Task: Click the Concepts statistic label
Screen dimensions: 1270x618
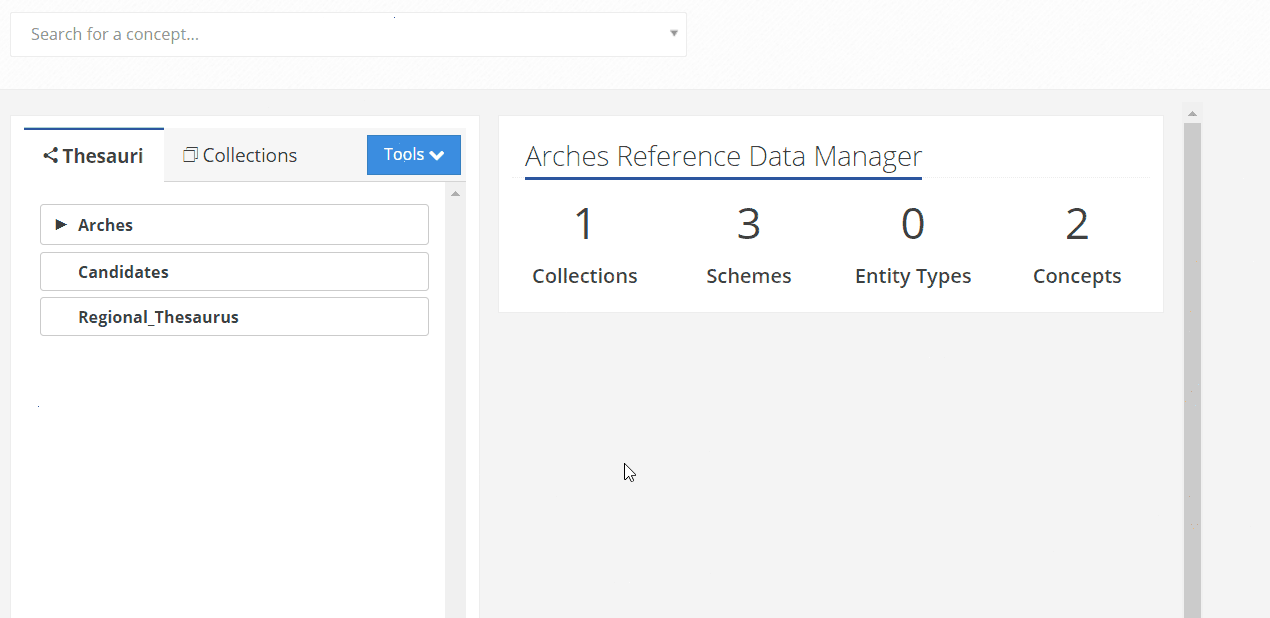Action: 1076,276
